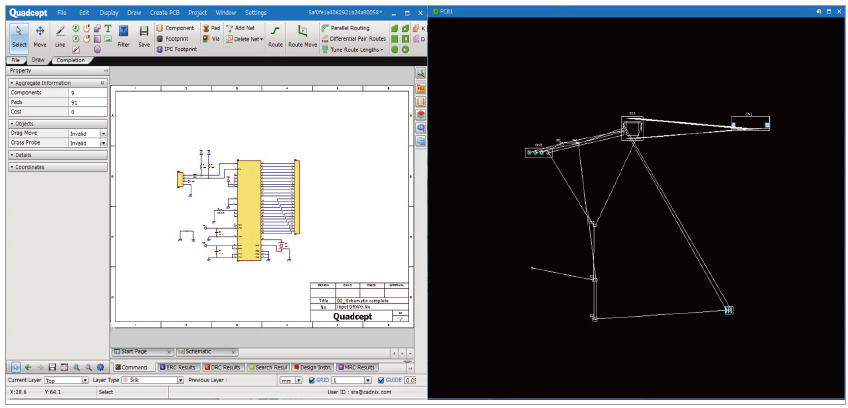Screen dimensions: 848x408
Task: Select the Route Move tool
Action: (x=303, y=36)
